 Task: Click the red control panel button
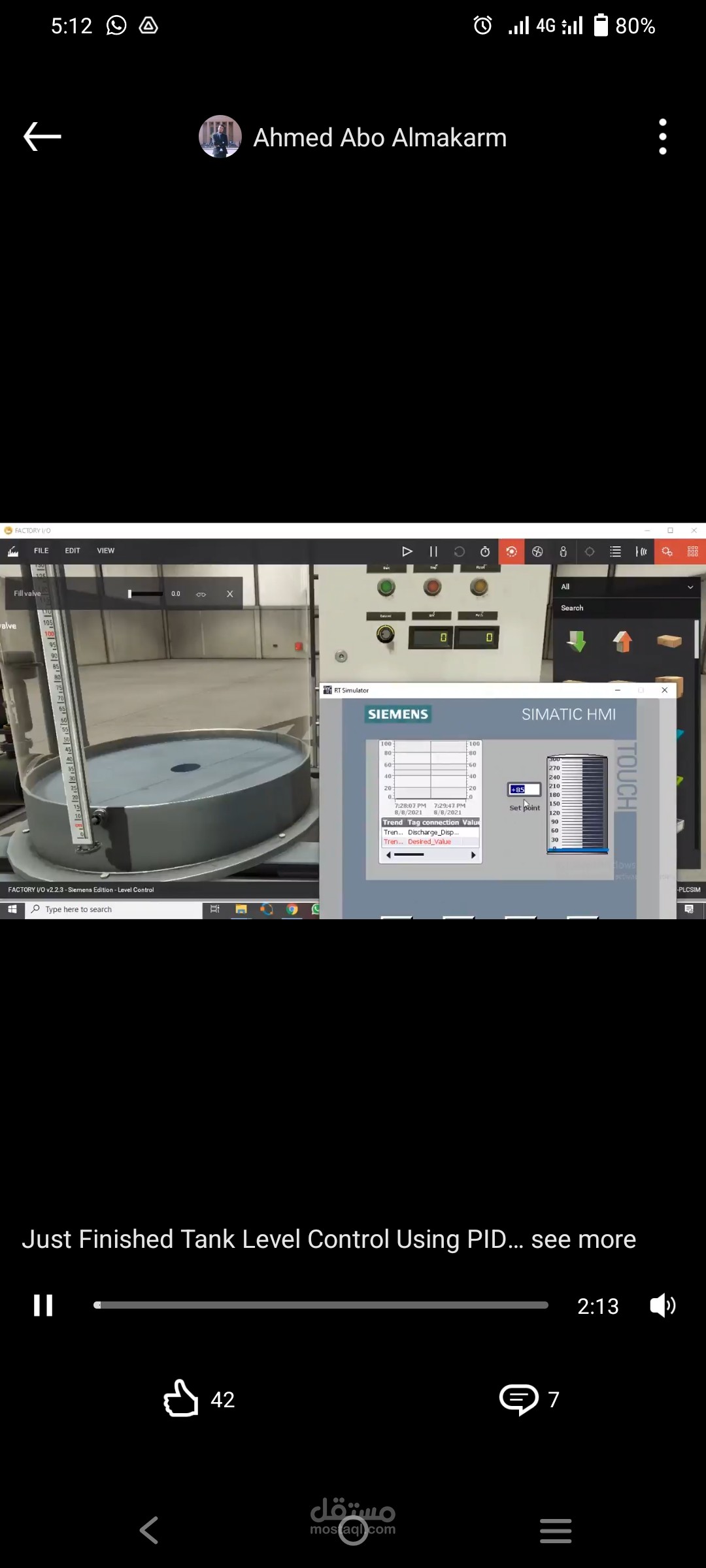point(432,587)
